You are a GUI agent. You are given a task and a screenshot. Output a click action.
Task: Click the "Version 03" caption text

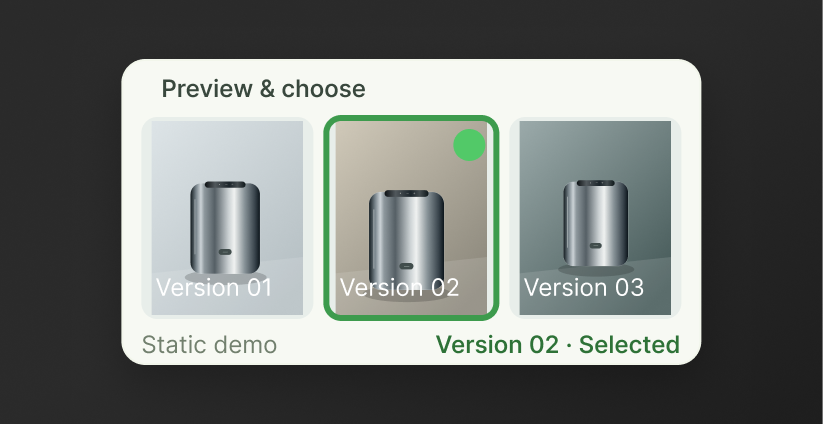[584, 288]
